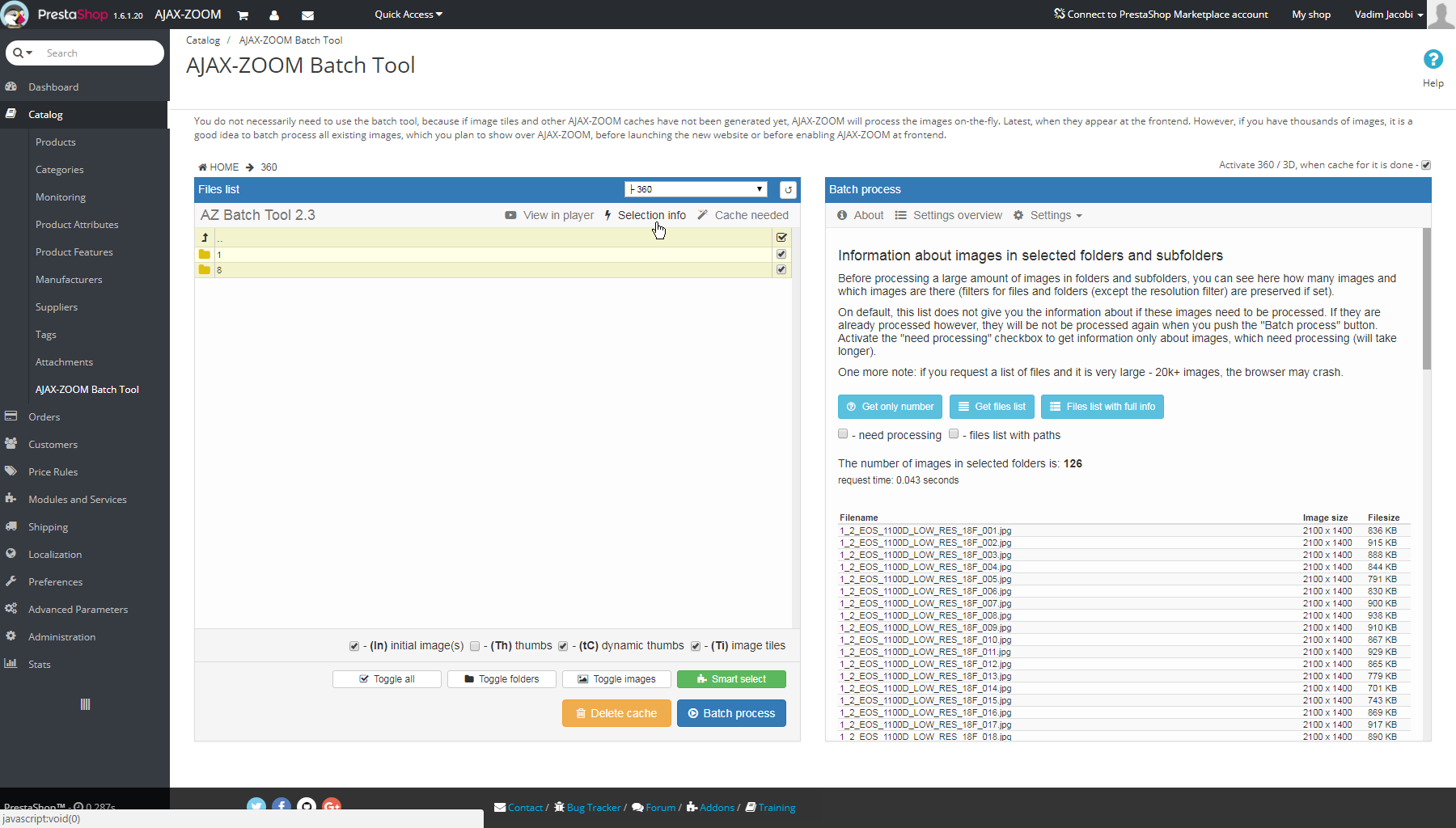Click the Price Rules tag icon

pyautogui.click(x=11, y=471)
